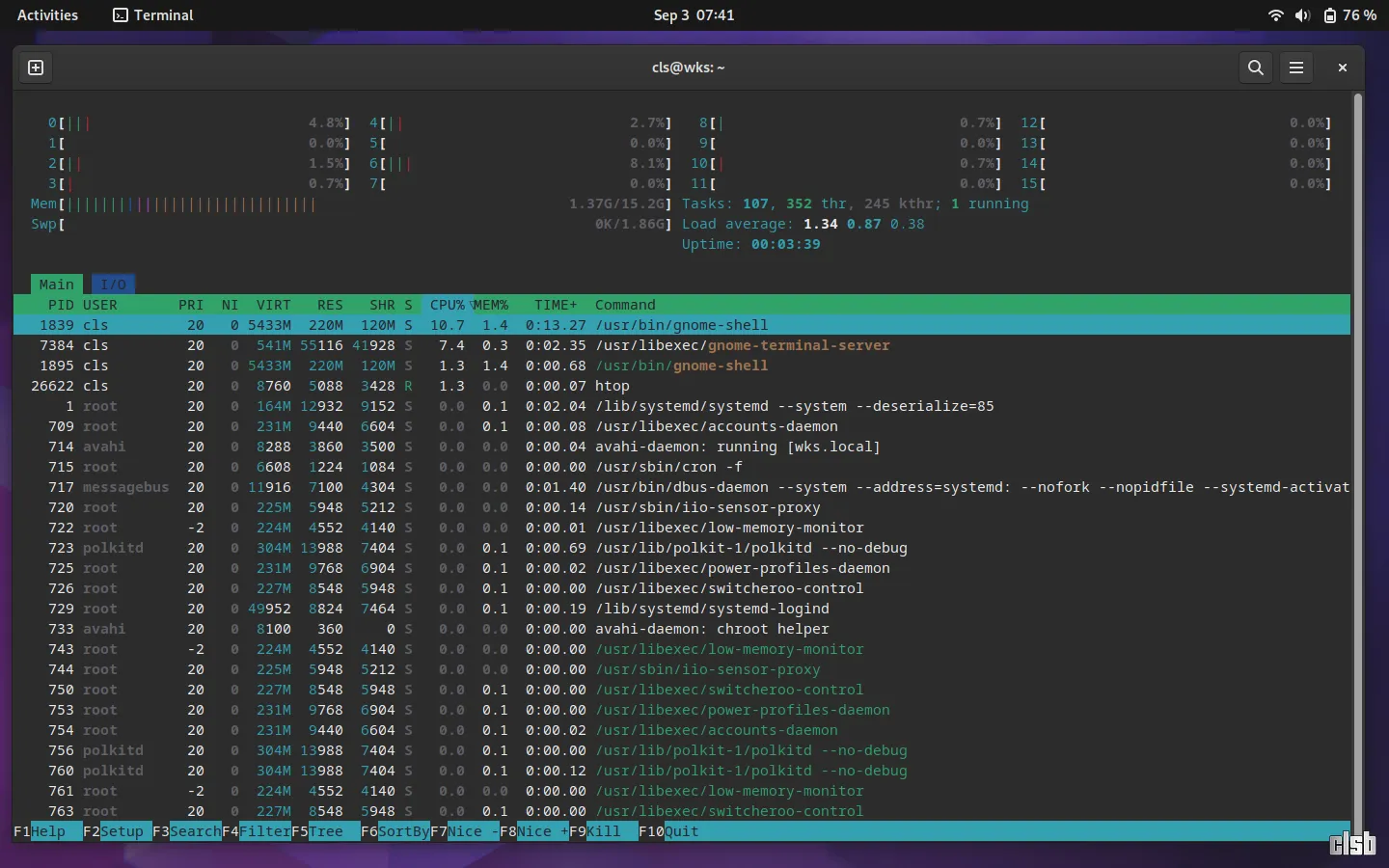Select the PID 723 polkitd row
1389x868 pixels.
[x=682, y=548]
